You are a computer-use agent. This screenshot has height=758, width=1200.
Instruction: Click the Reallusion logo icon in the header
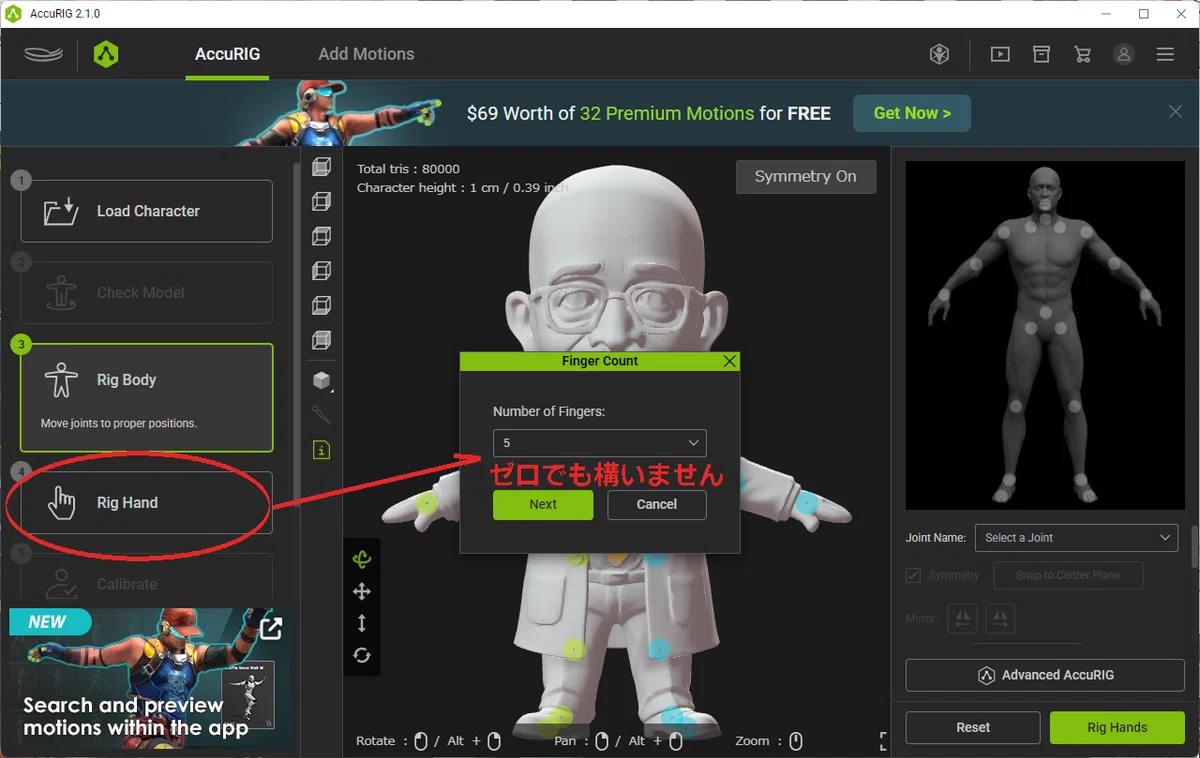[44, 54]
